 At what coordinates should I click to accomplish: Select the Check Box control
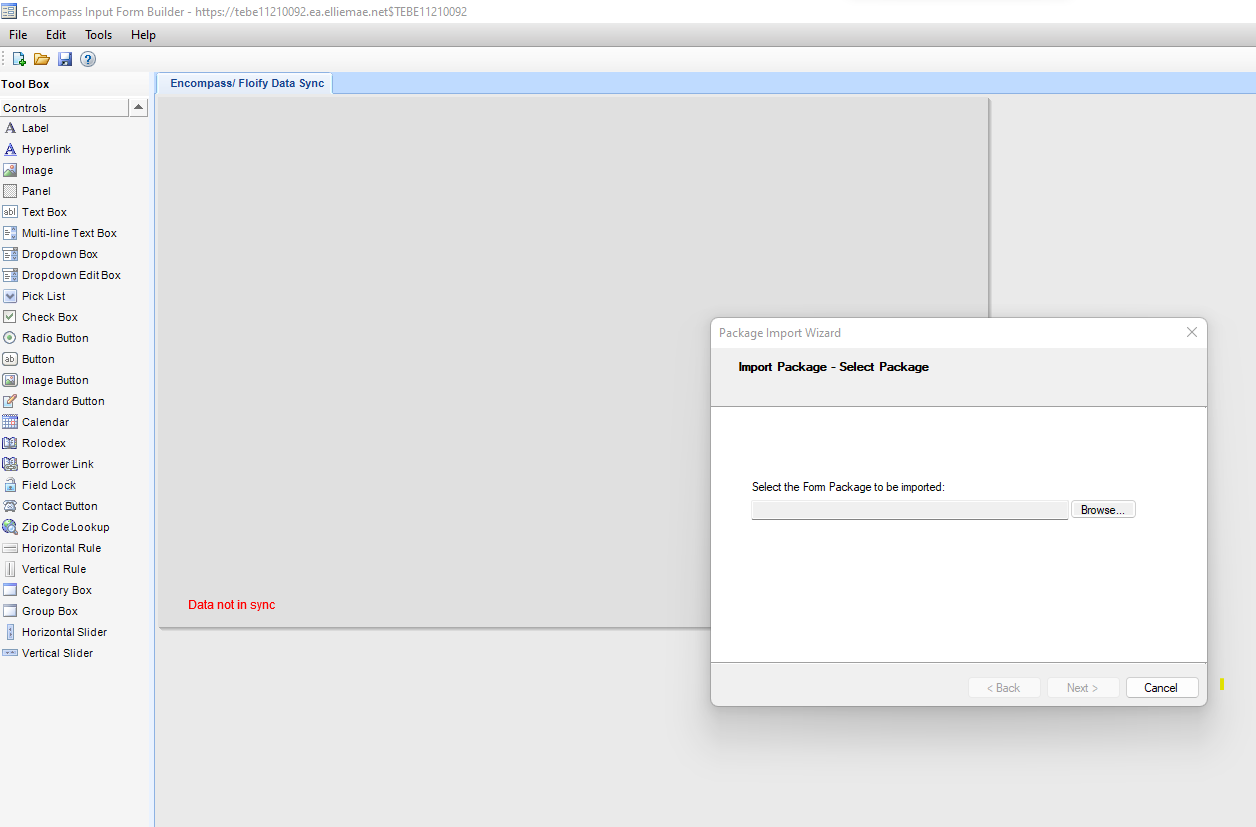click(x=49, y=317)
